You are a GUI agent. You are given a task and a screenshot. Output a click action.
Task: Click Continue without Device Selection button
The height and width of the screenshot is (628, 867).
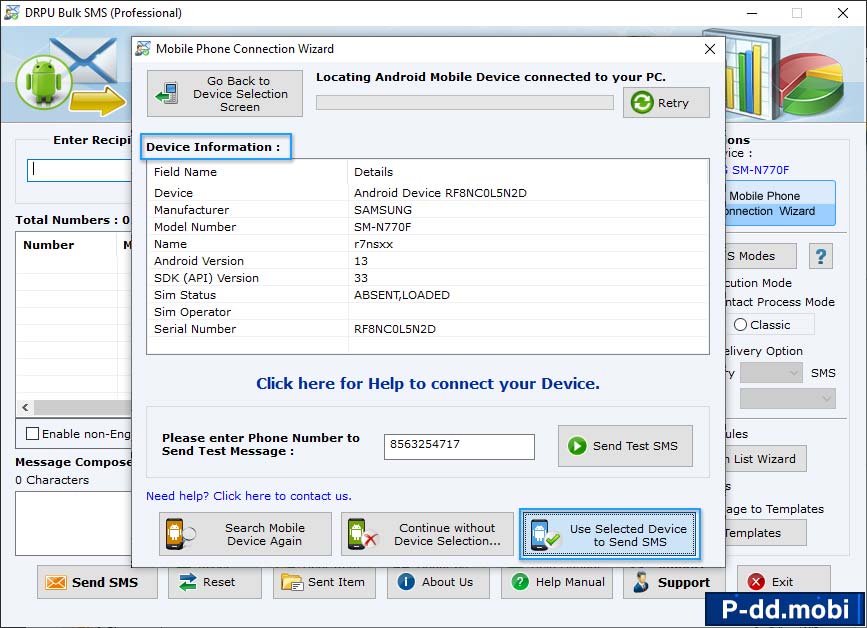click(x=427, y=534)
